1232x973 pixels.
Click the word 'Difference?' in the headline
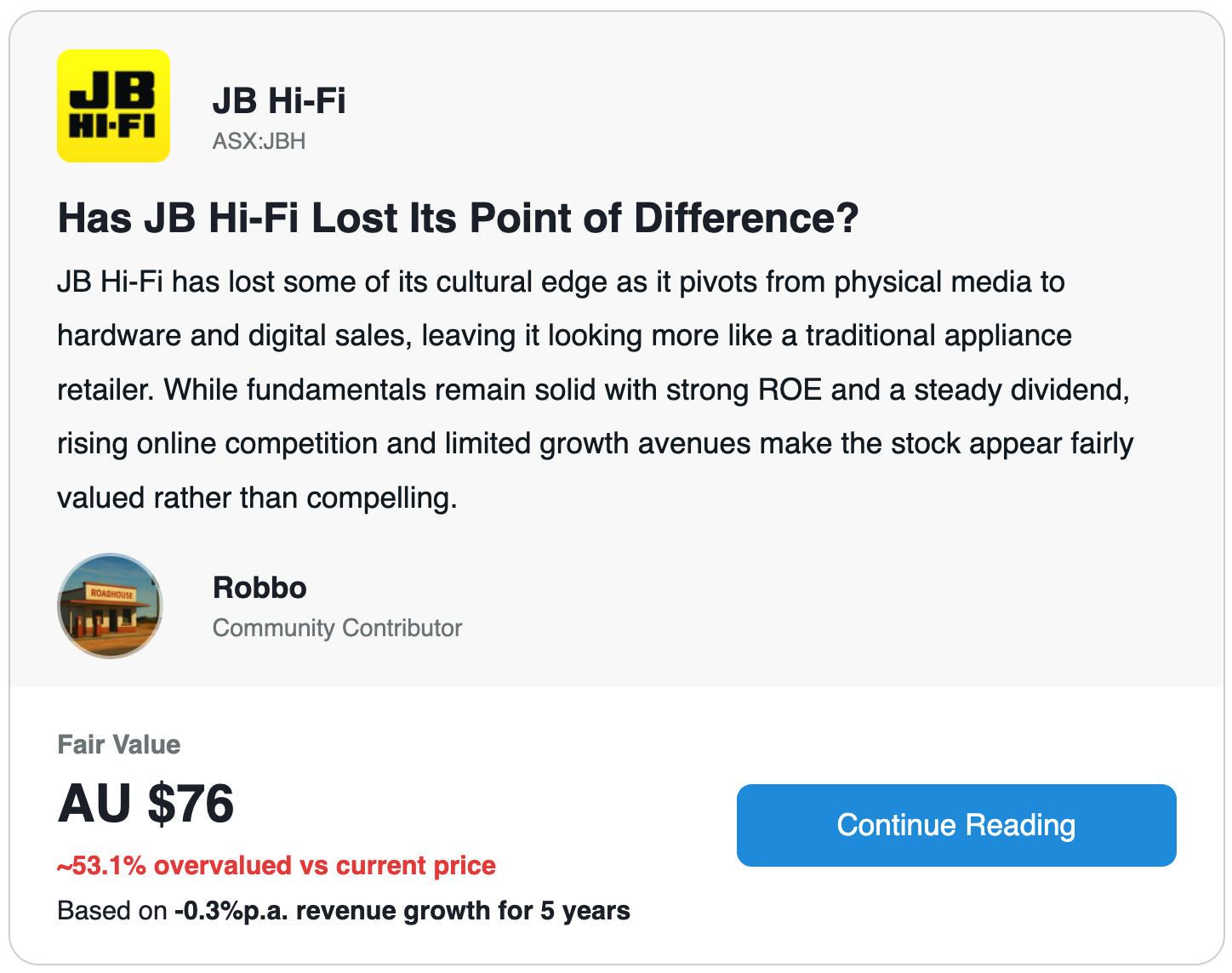pyautogui.click(x=746, y=218)
